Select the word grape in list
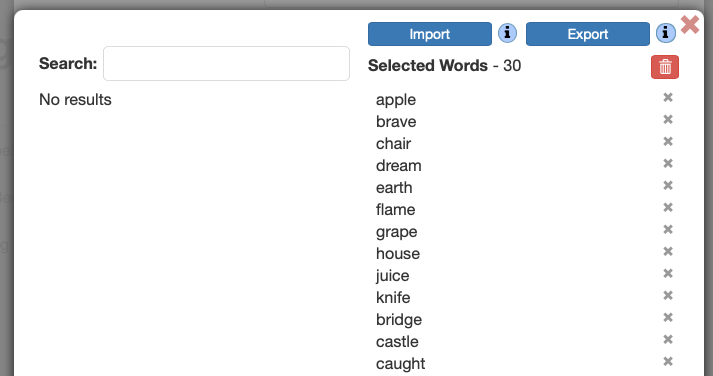The image size is (713, 376). point(397,232)
